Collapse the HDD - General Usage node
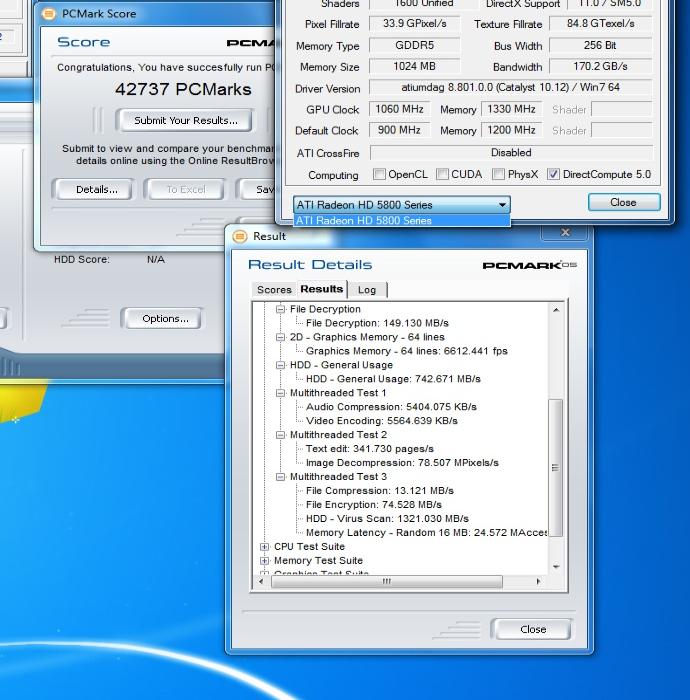 coord(280,365)
